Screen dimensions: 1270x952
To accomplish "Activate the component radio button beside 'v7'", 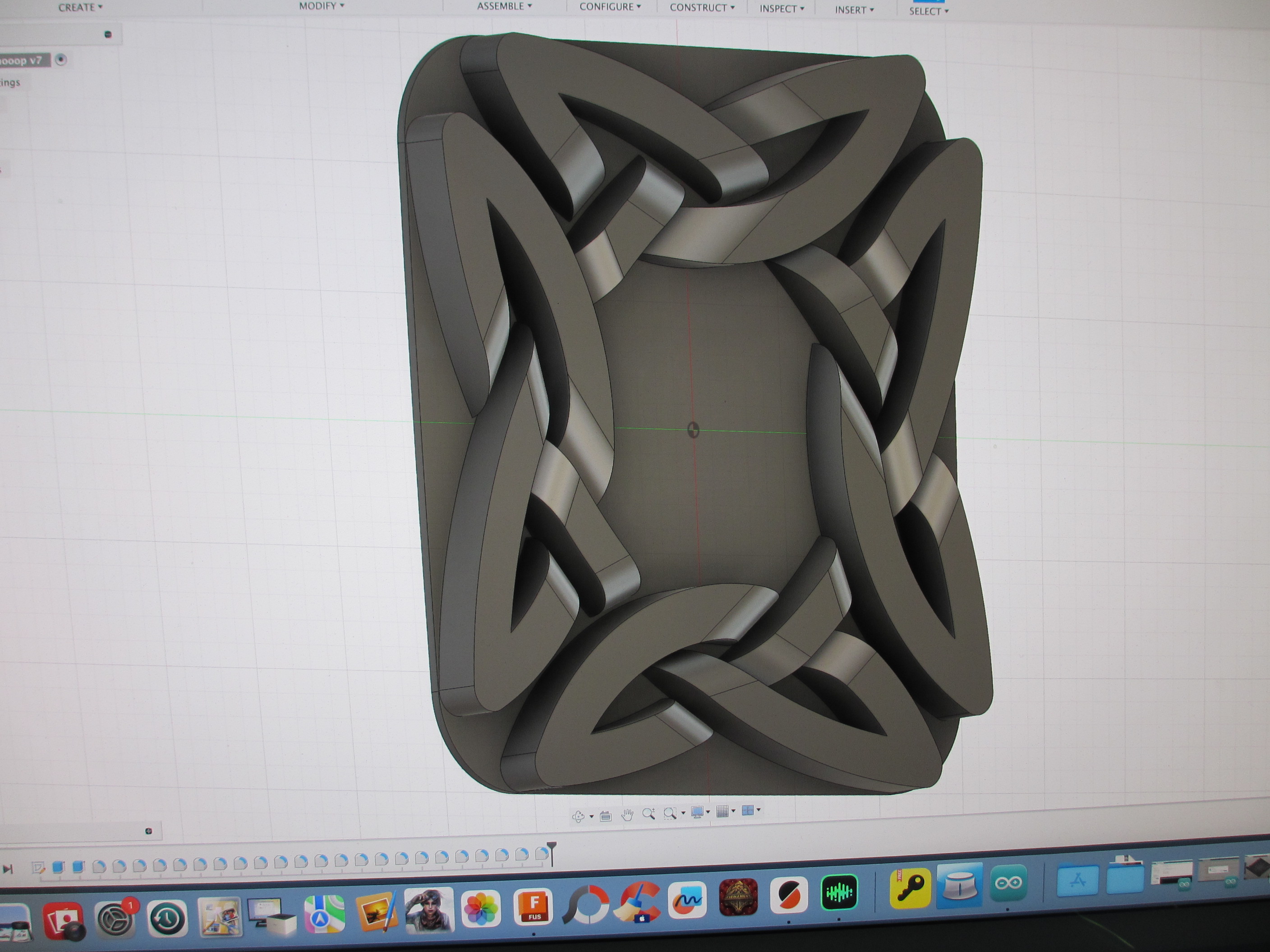I will click(x=61, y=59).
